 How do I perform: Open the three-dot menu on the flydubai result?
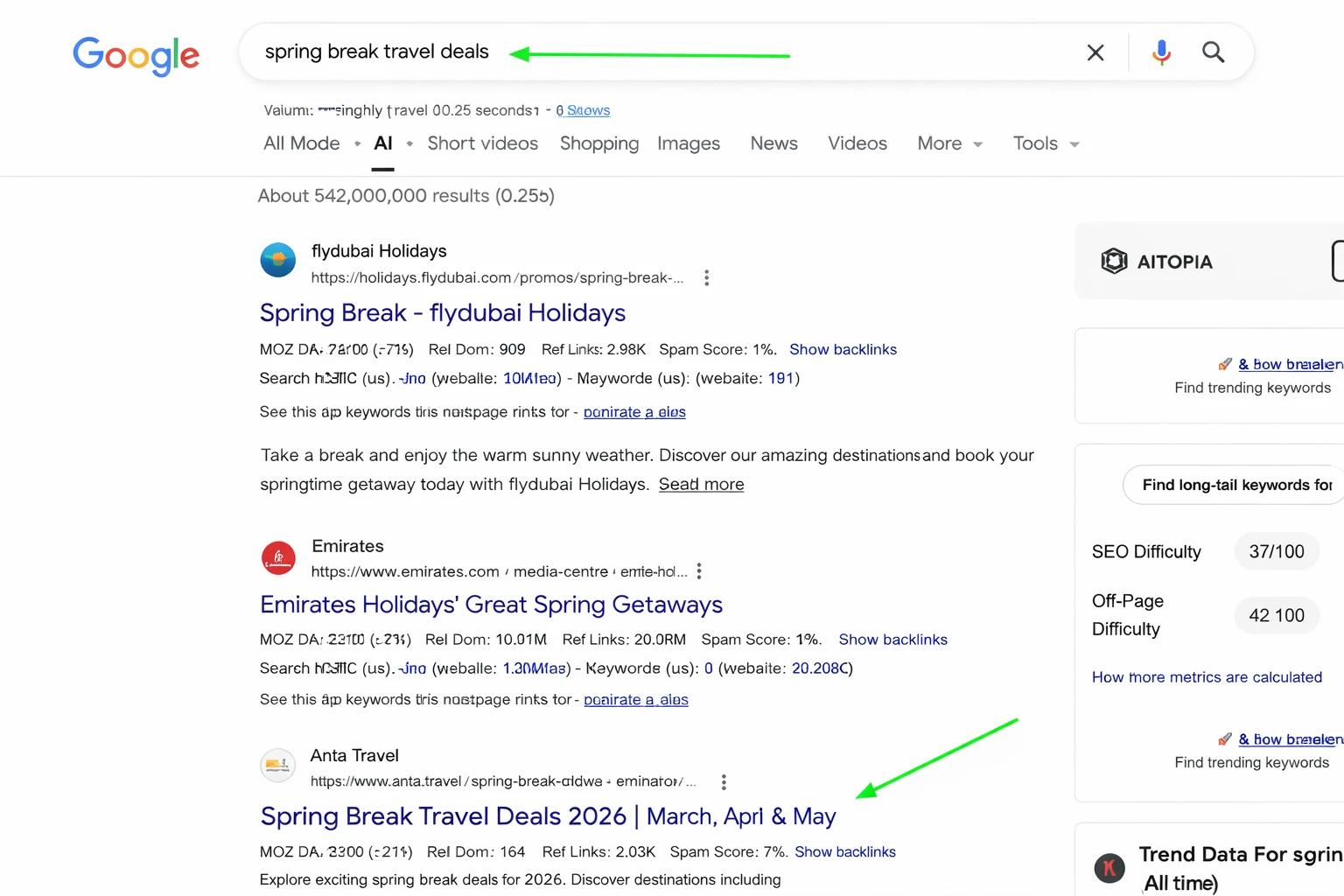[x=706, y=277]
